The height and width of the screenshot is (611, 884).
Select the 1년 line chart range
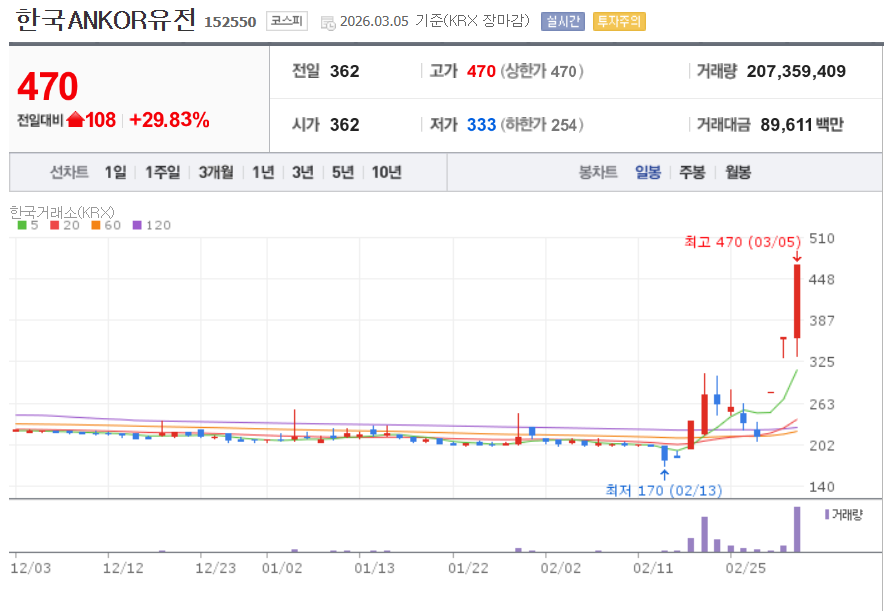pyautogui.click(x=263, y=172)
